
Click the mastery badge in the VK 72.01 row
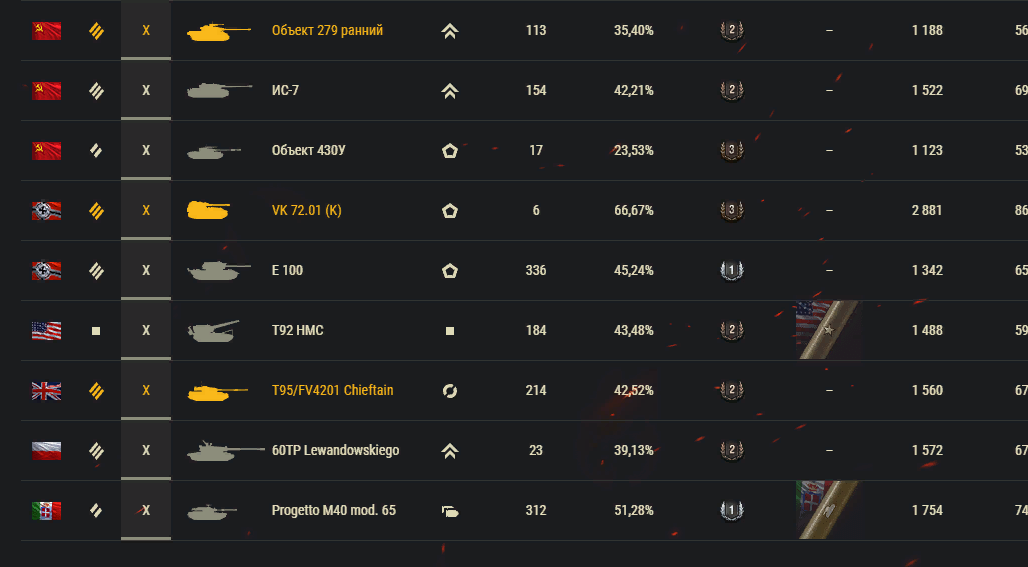coord(732,210)
